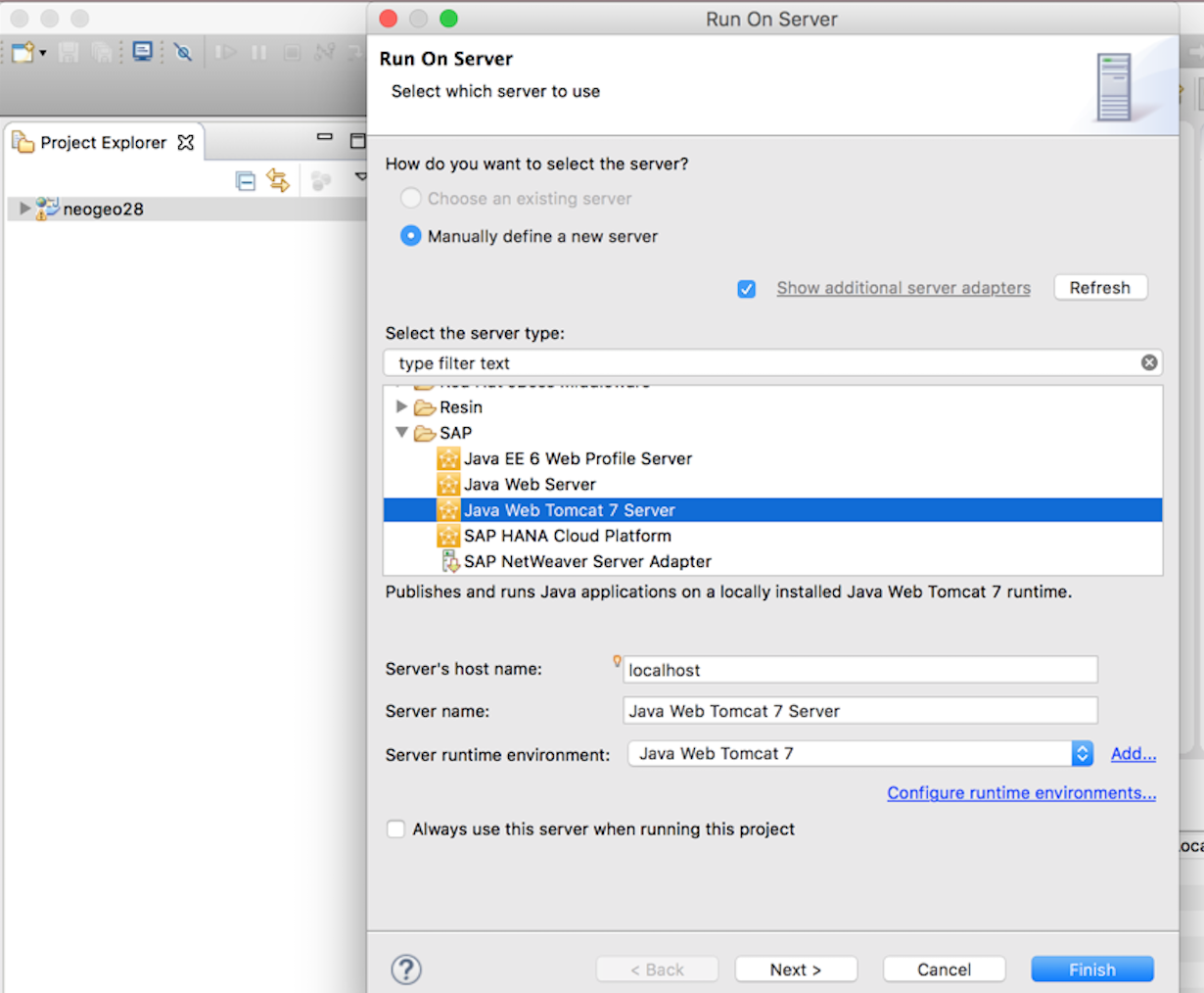Click the content assist bulb near host name
Viewport: 1204px width, 993px height.
coord(617,661)
